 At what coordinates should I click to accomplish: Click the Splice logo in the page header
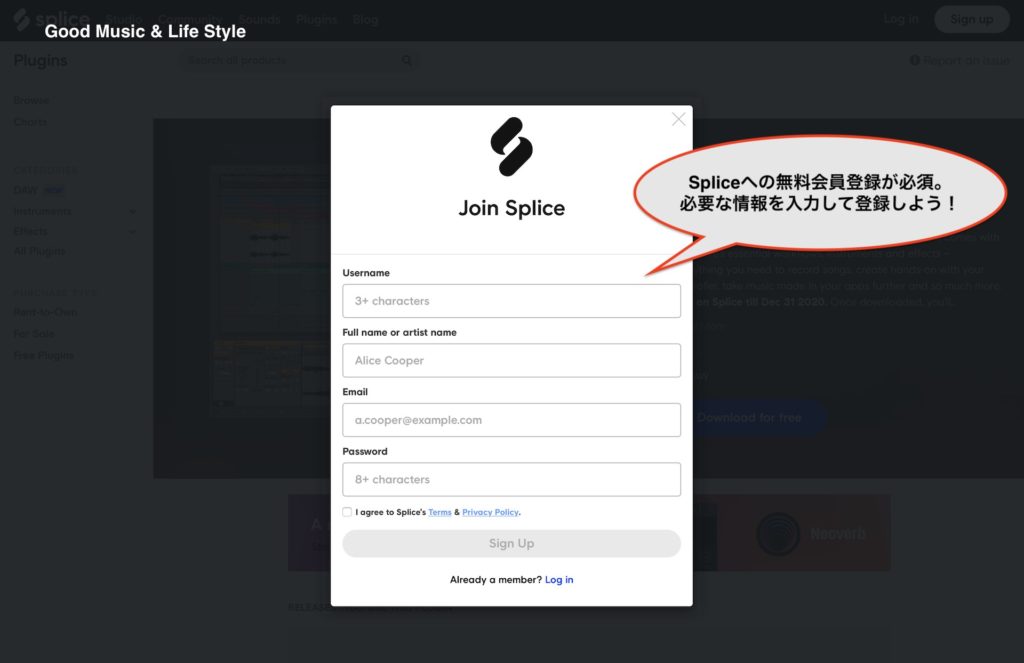pos(52,19)
